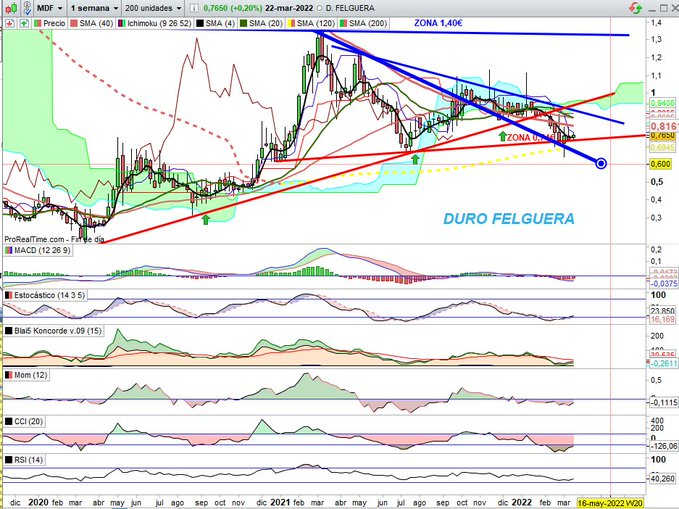Click the MACD indicator color icon
679x509 pixels.
pyautogui.click(x=9, y=250)
